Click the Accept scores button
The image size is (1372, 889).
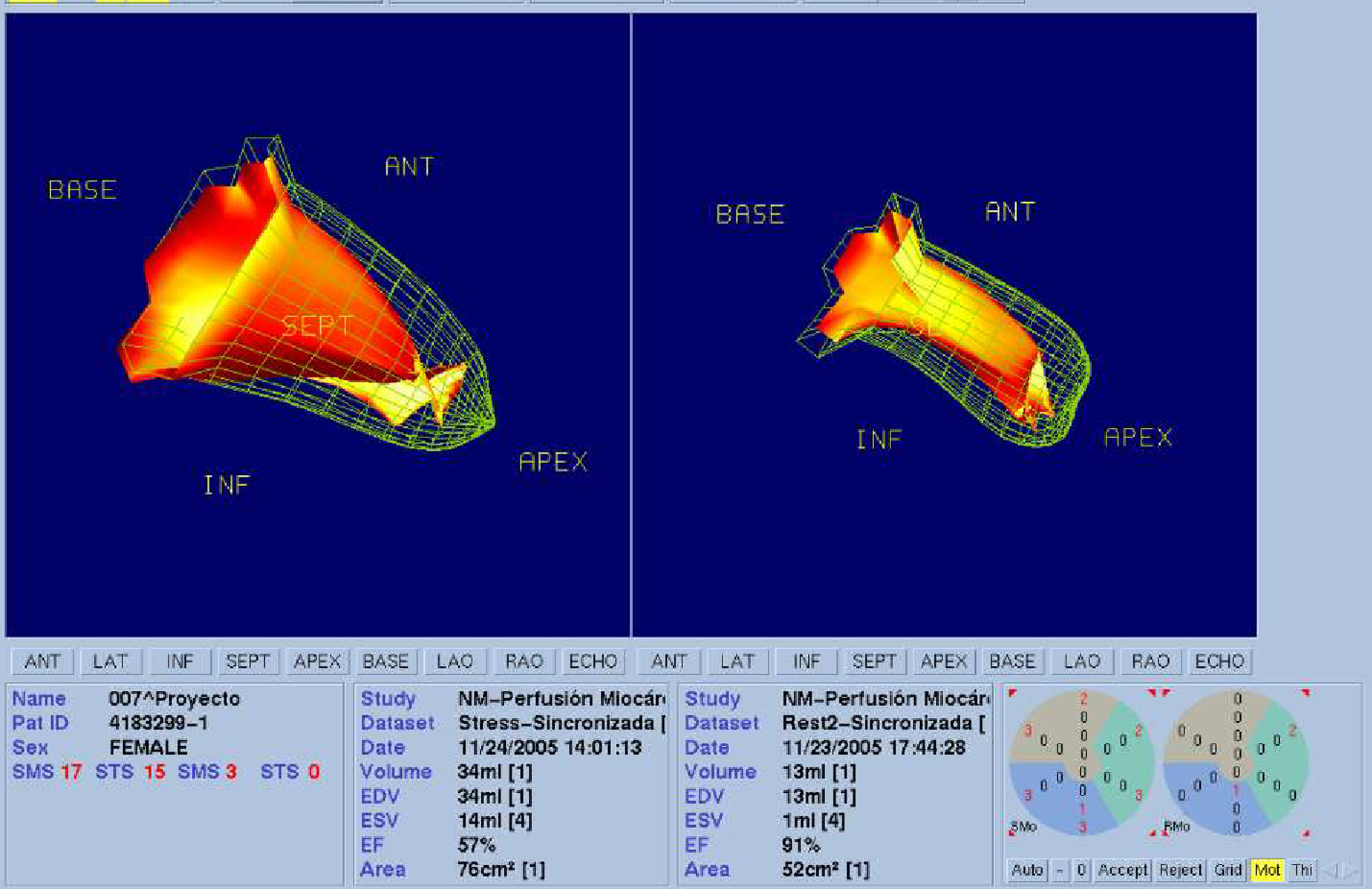(1122, 870)
